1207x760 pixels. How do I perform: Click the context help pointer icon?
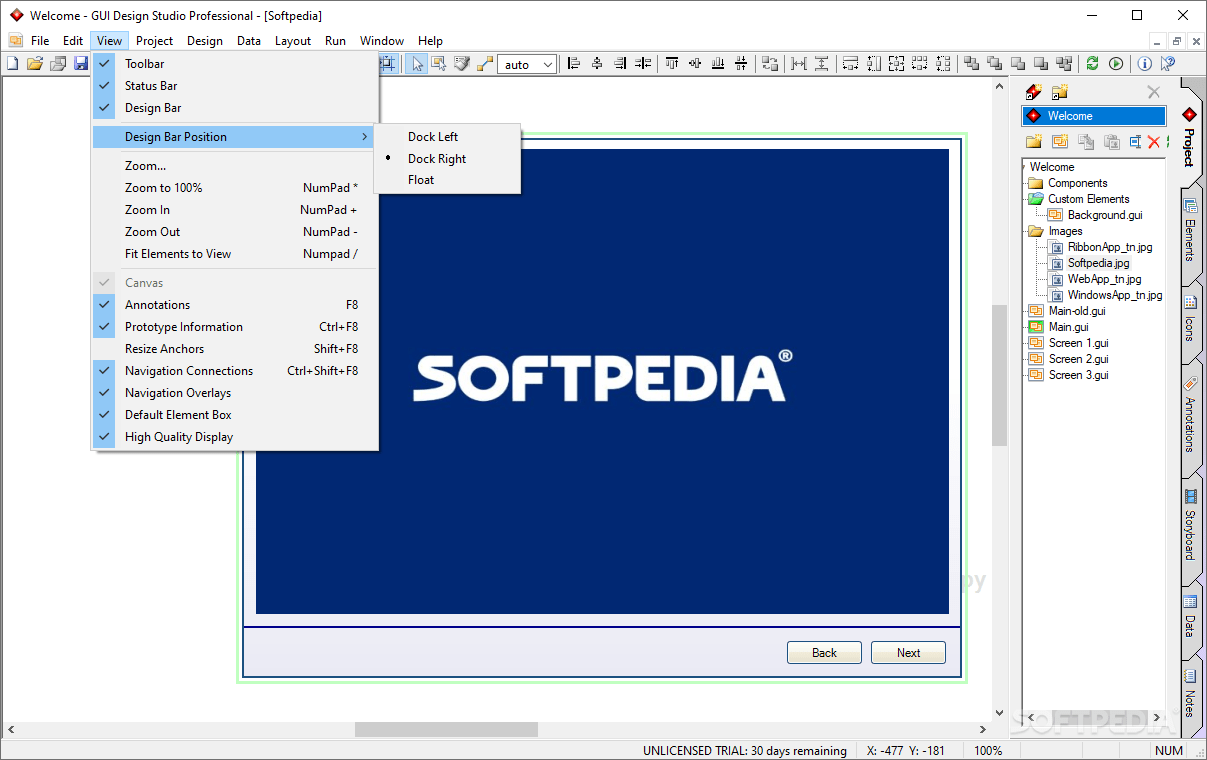point(1167,64)
